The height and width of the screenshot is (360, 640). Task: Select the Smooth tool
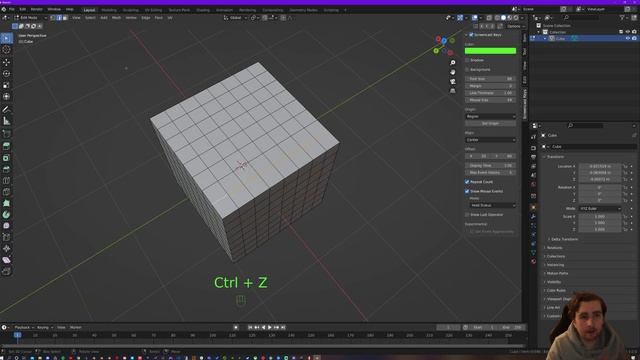(7, 226)
